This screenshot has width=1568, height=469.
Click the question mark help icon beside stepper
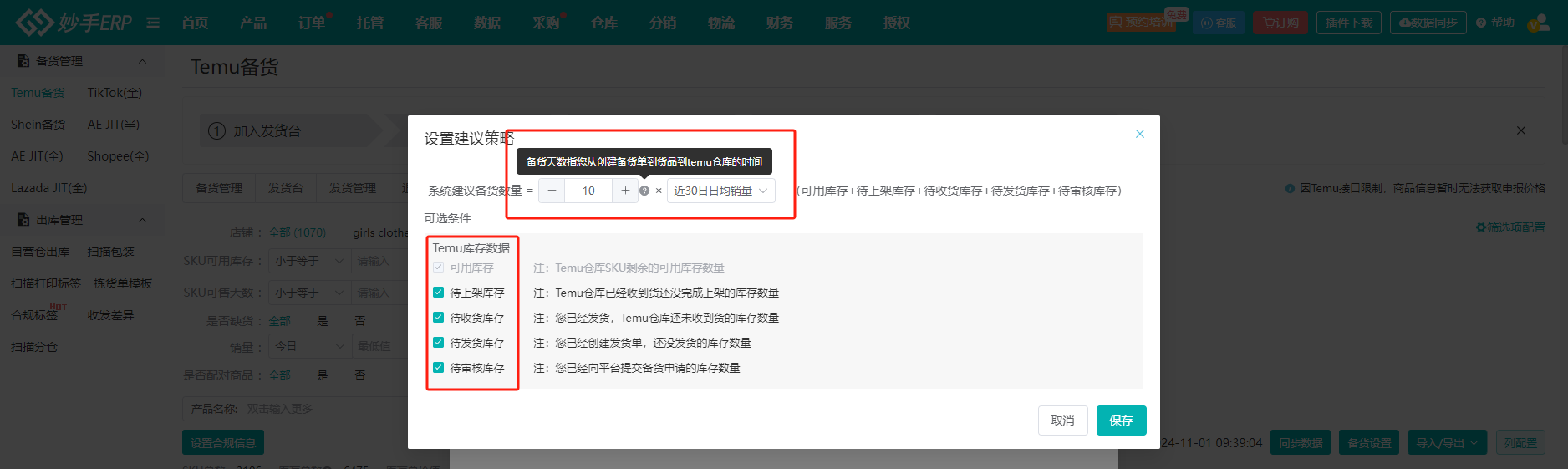point(644,191)
